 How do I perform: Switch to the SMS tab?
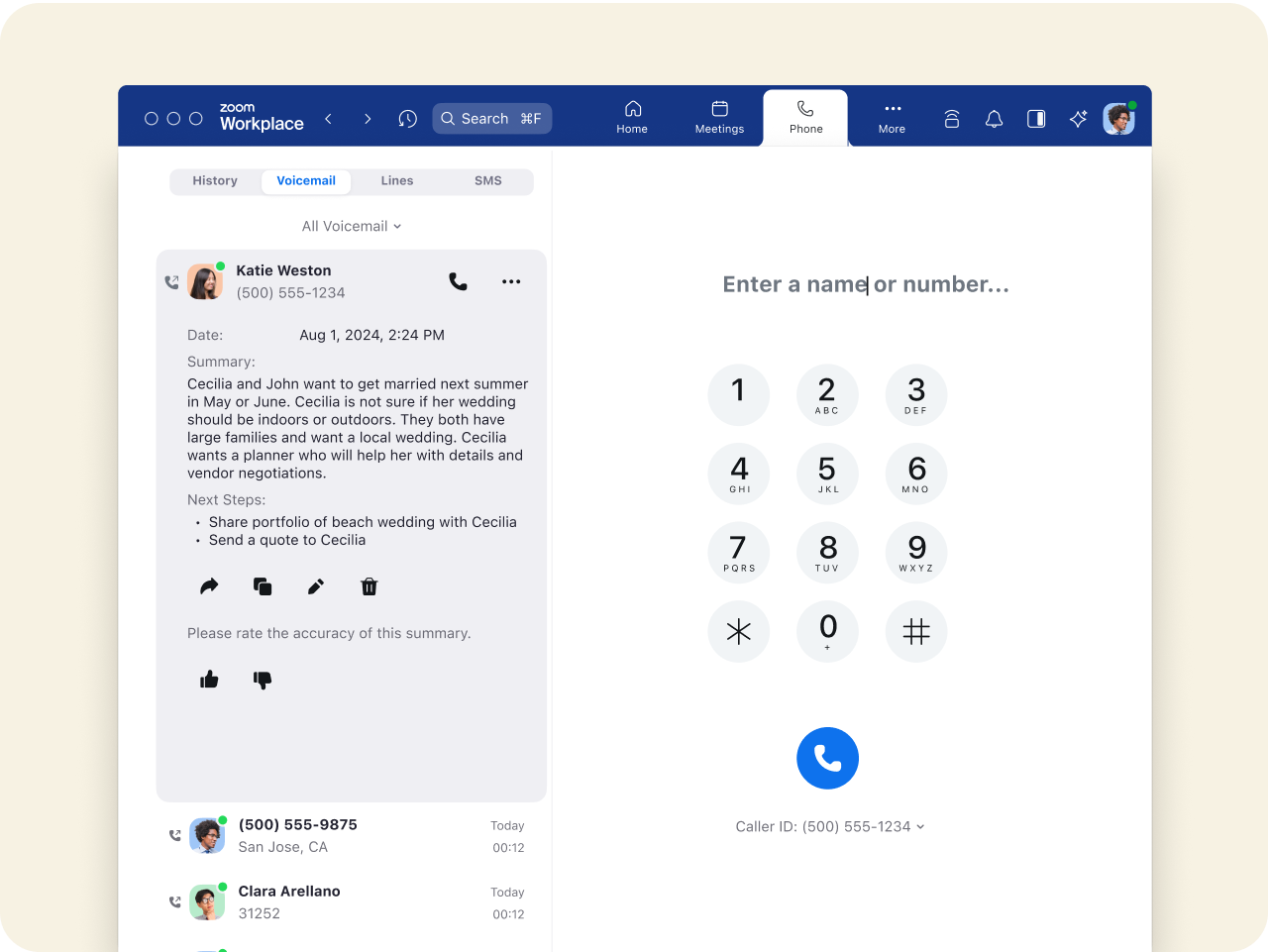click(487, 181)
